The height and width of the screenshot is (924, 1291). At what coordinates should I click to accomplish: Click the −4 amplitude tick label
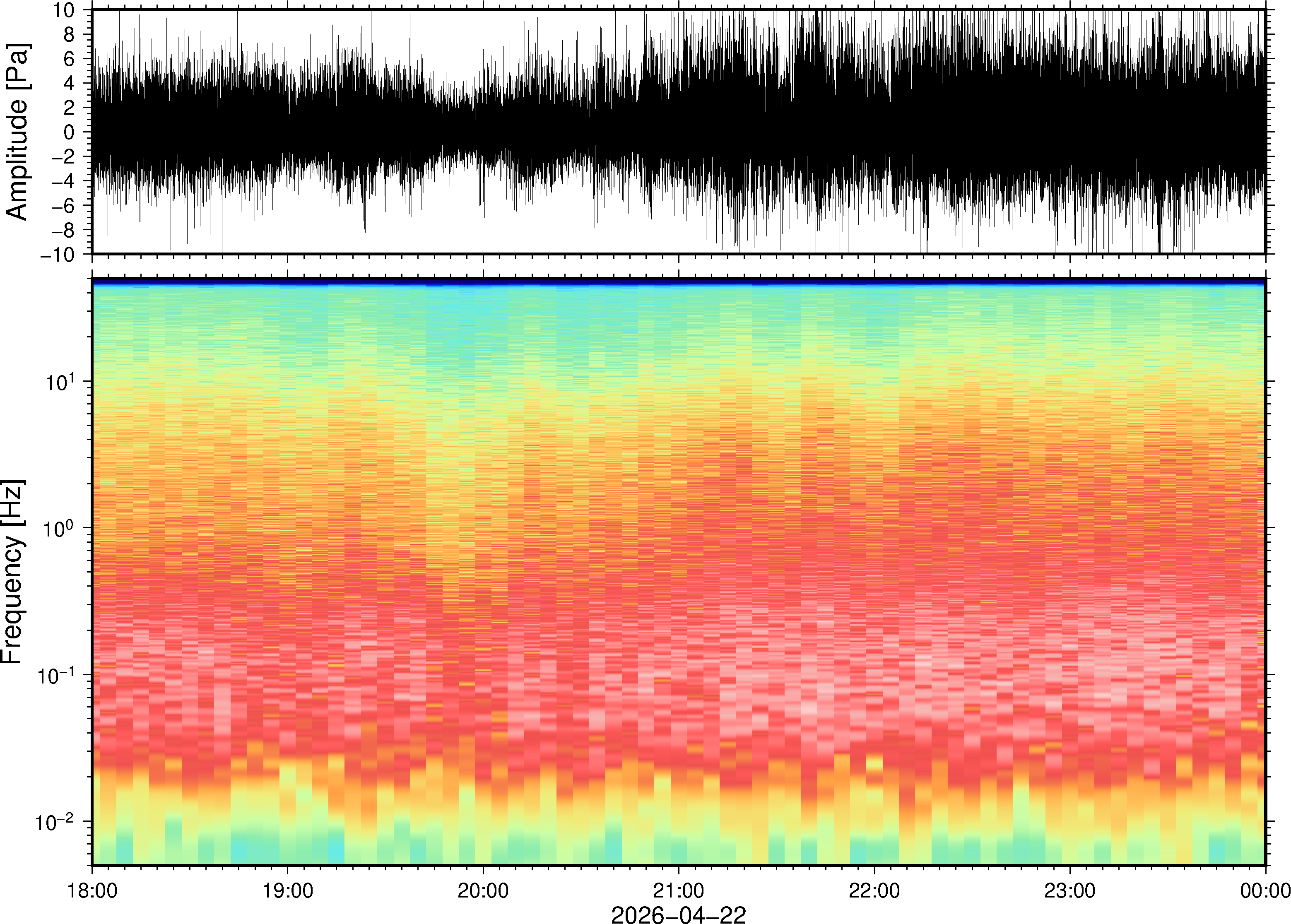coord(63,181)
